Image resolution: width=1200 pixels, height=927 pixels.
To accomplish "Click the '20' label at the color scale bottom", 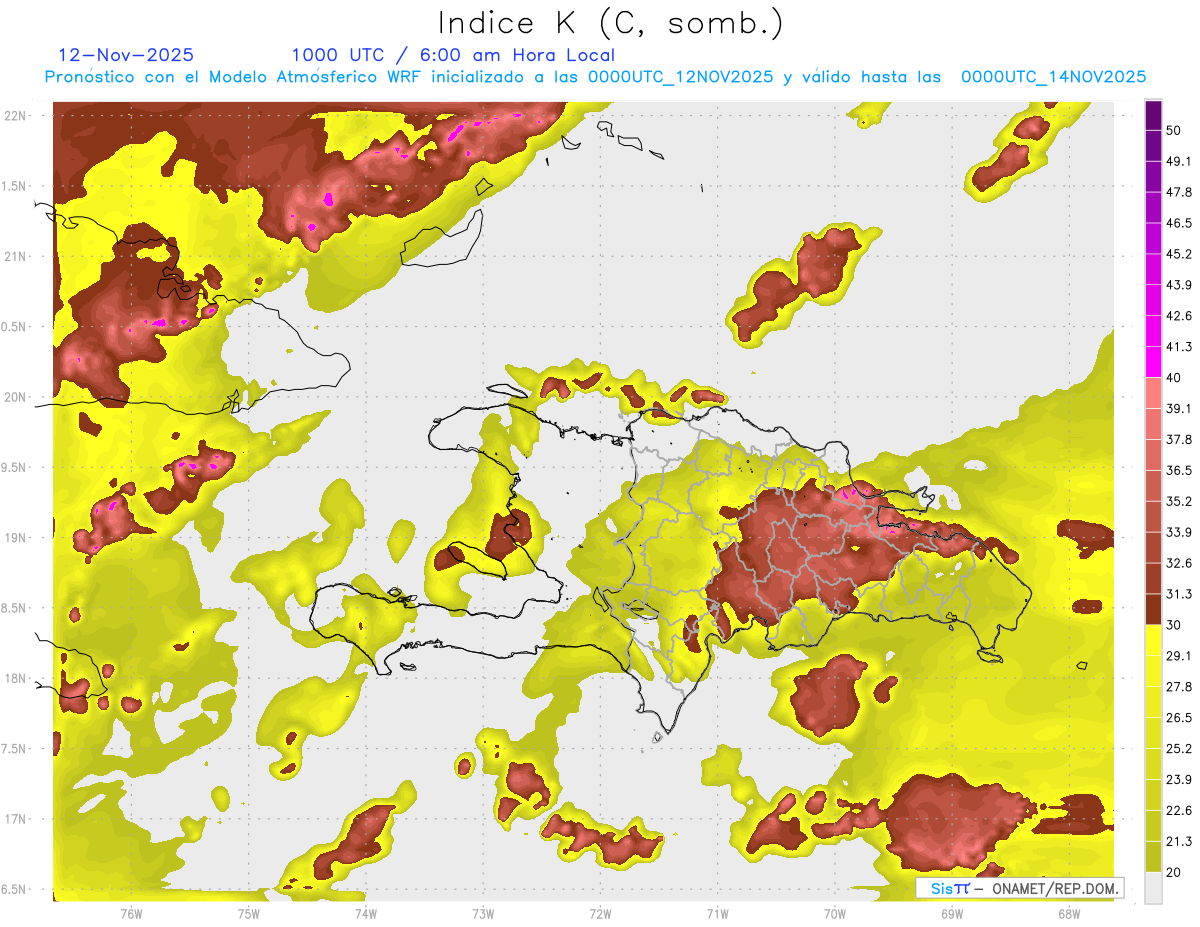I will click(1174, 873).
